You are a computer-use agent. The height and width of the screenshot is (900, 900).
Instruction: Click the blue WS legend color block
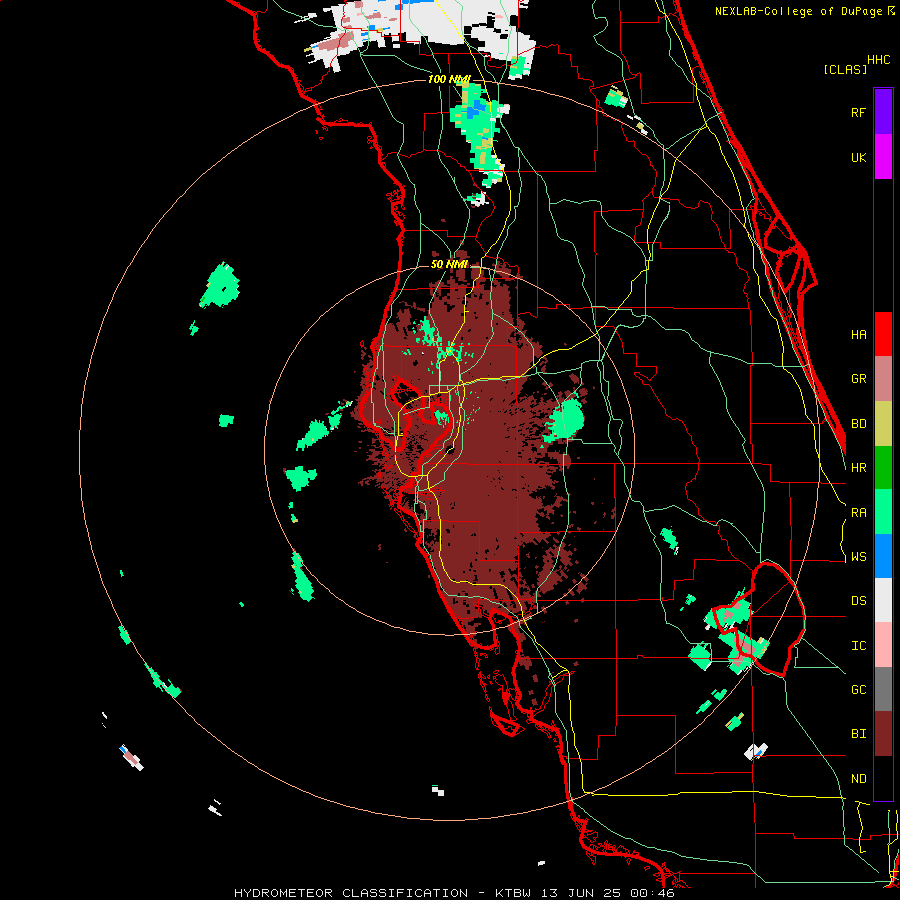tap(883, 556)
